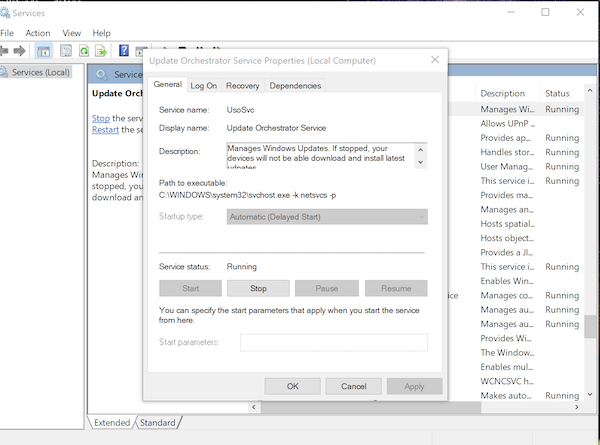600x445 pixels.
Task: Select Services (Local) tree node
Action: coord(41,72)
